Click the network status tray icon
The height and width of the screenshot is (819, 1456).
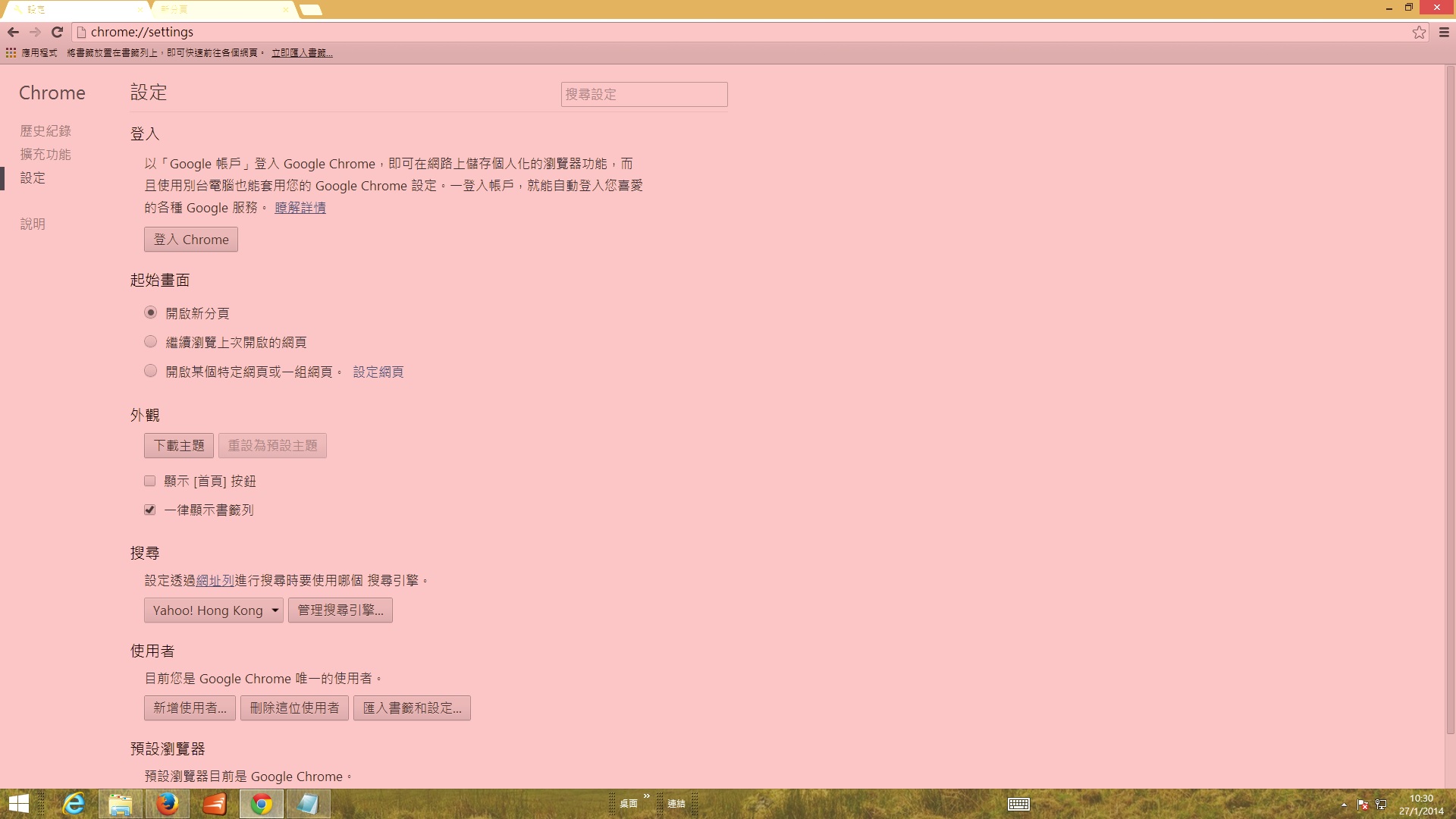tap(1381, 805)
